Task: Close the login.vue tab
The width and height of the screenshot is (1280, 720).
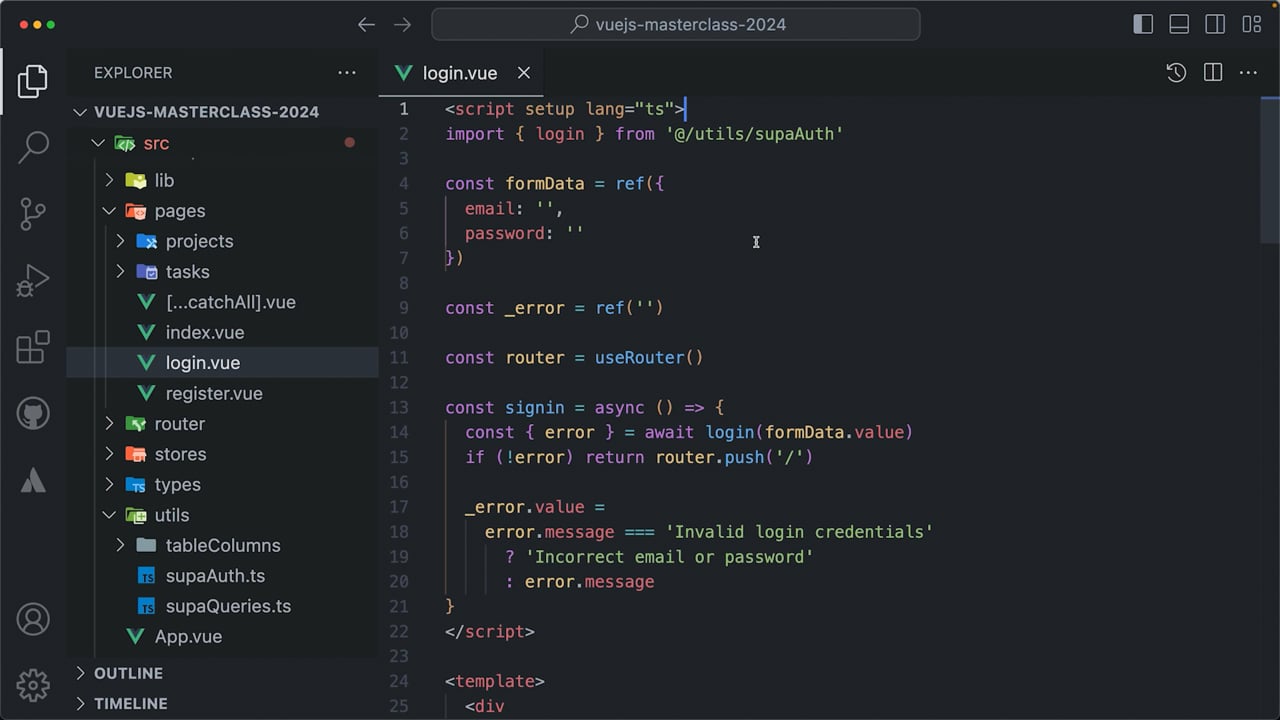Action: pos(524,73)
